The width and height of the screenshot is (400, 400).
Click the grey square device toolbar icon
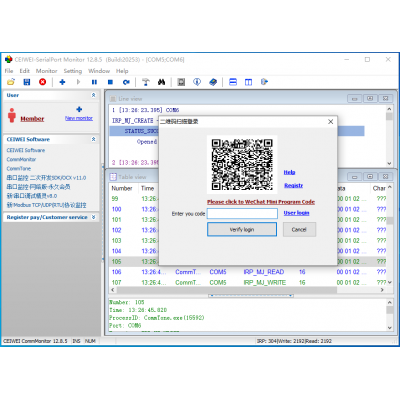coord(181,82)
